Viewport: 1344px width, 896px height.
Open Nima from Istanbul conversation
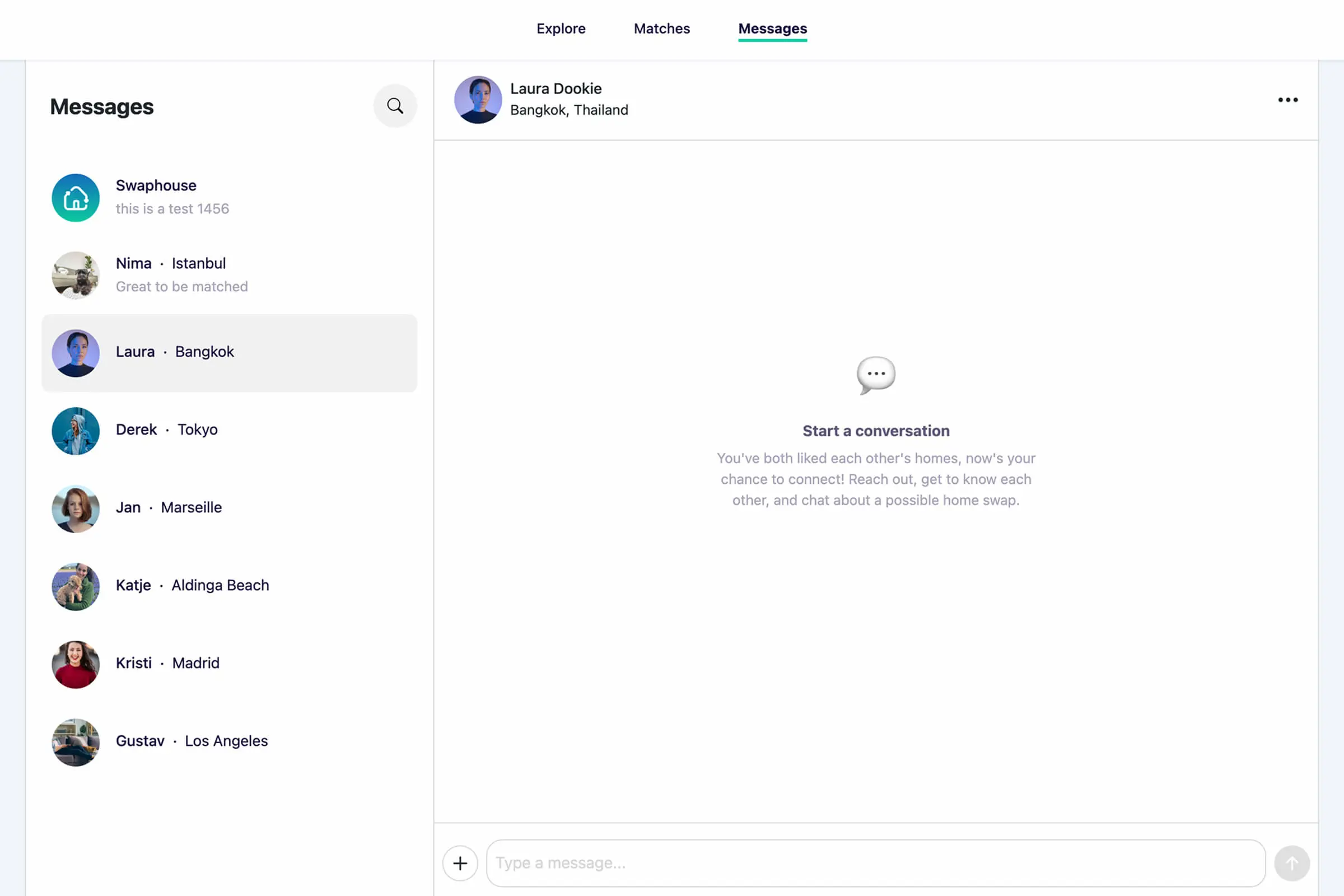[228, 275]
